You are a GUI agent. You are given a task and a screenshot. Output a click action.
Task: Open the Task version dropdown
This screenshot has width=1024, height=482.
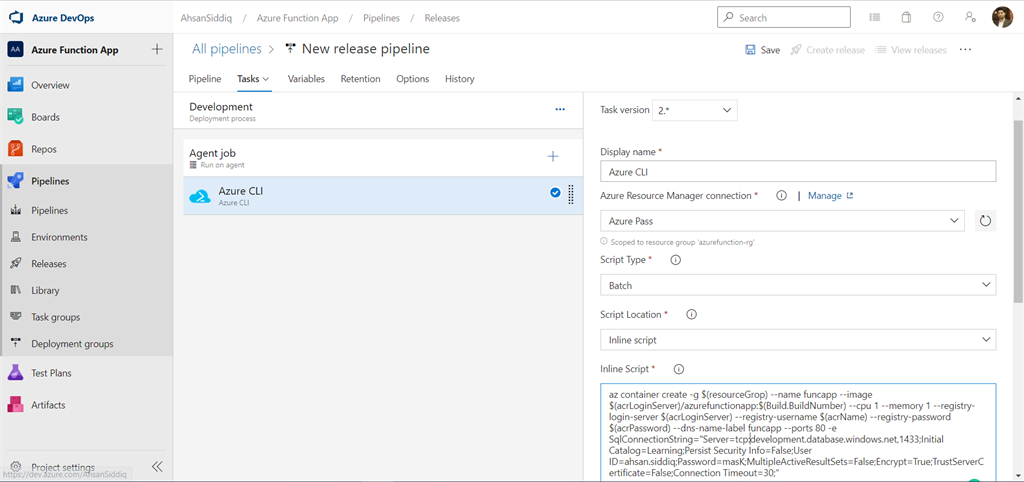tap(695, 110)
